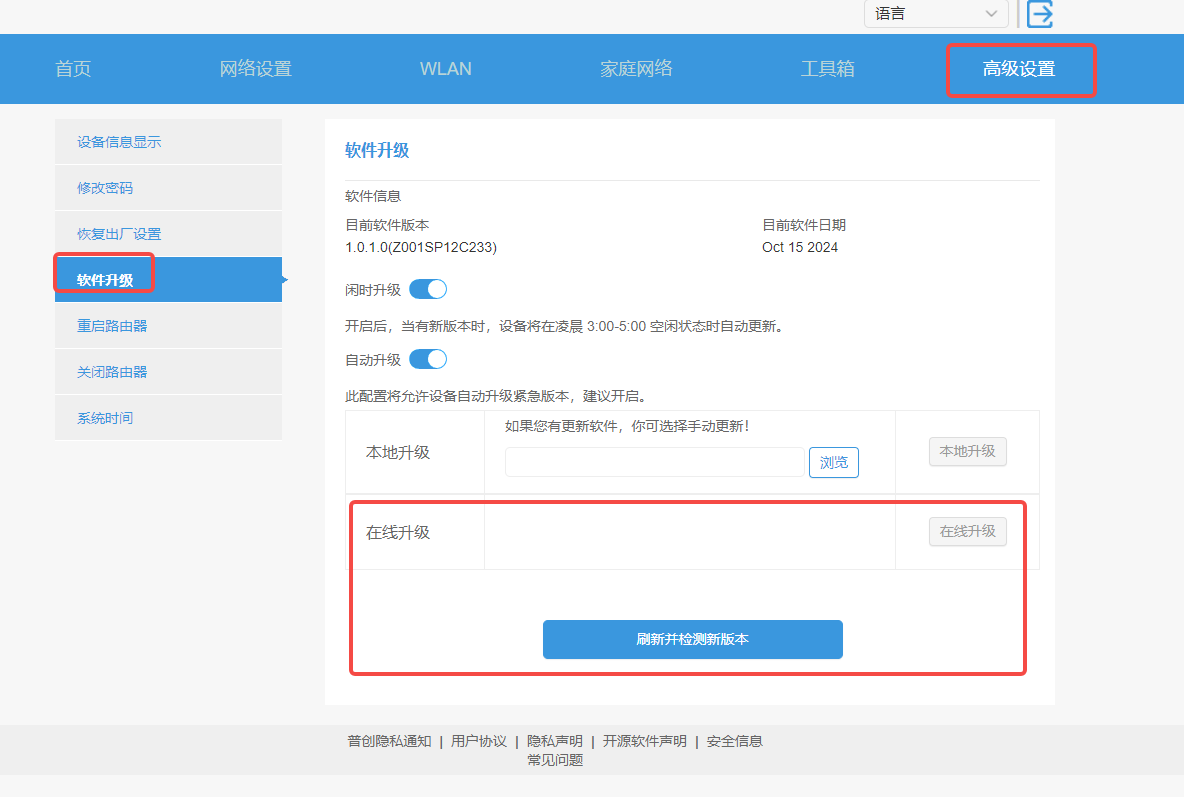Select 修改密码 from the sidebar
This screenshot has width=1184, height=797.
105,187
